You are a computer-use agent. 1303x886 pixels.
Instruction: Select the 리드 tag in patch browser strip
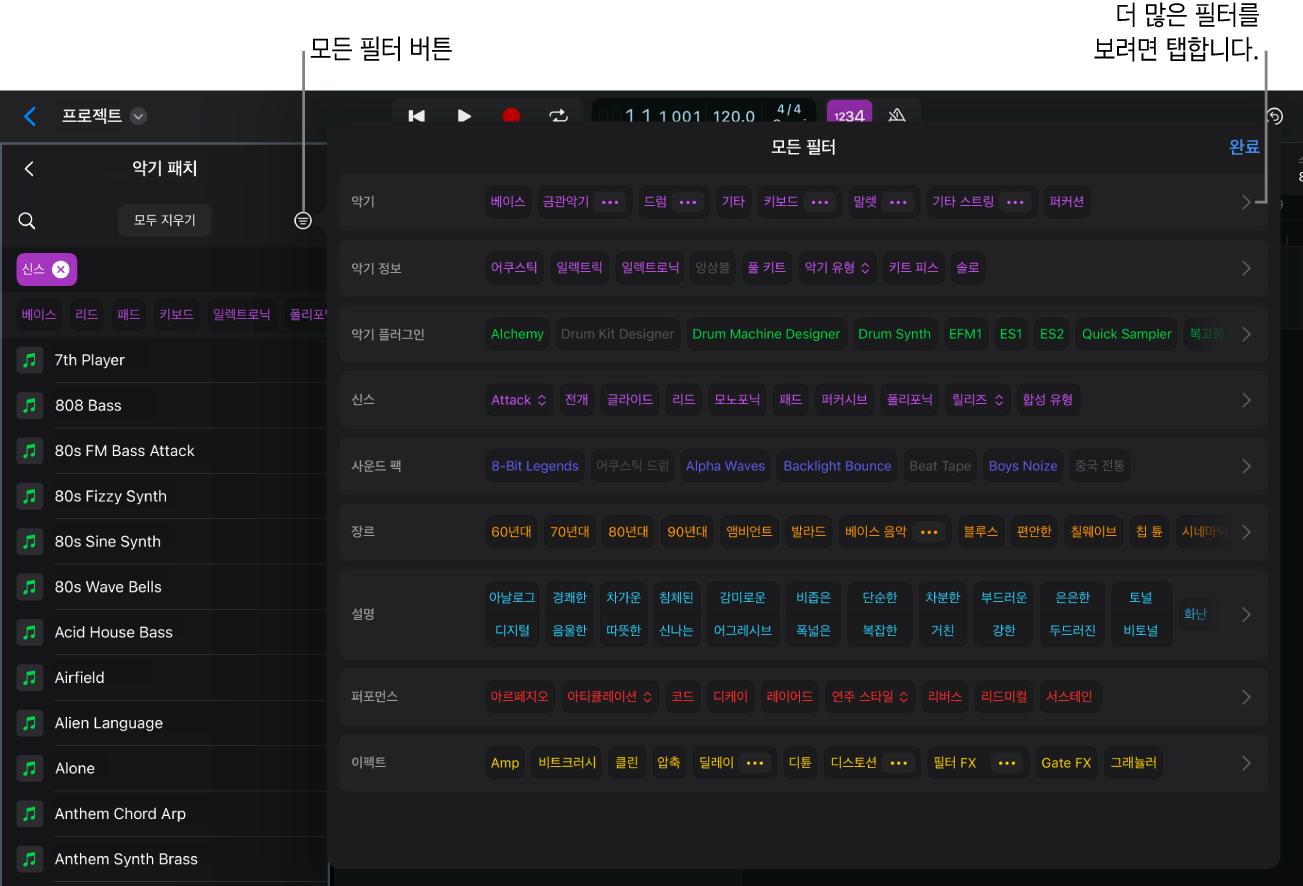coord(87,314)
